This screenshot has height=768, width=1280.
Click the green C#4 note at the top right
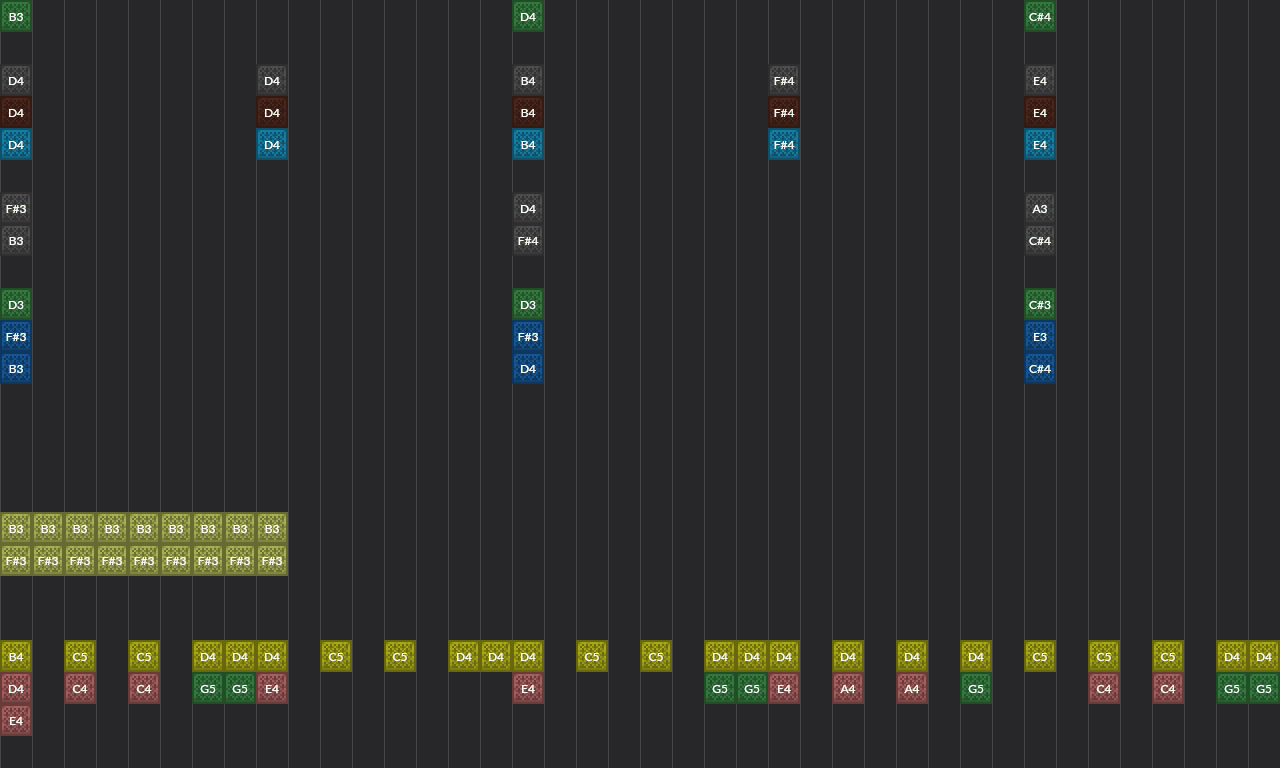tap(1040, 16)
